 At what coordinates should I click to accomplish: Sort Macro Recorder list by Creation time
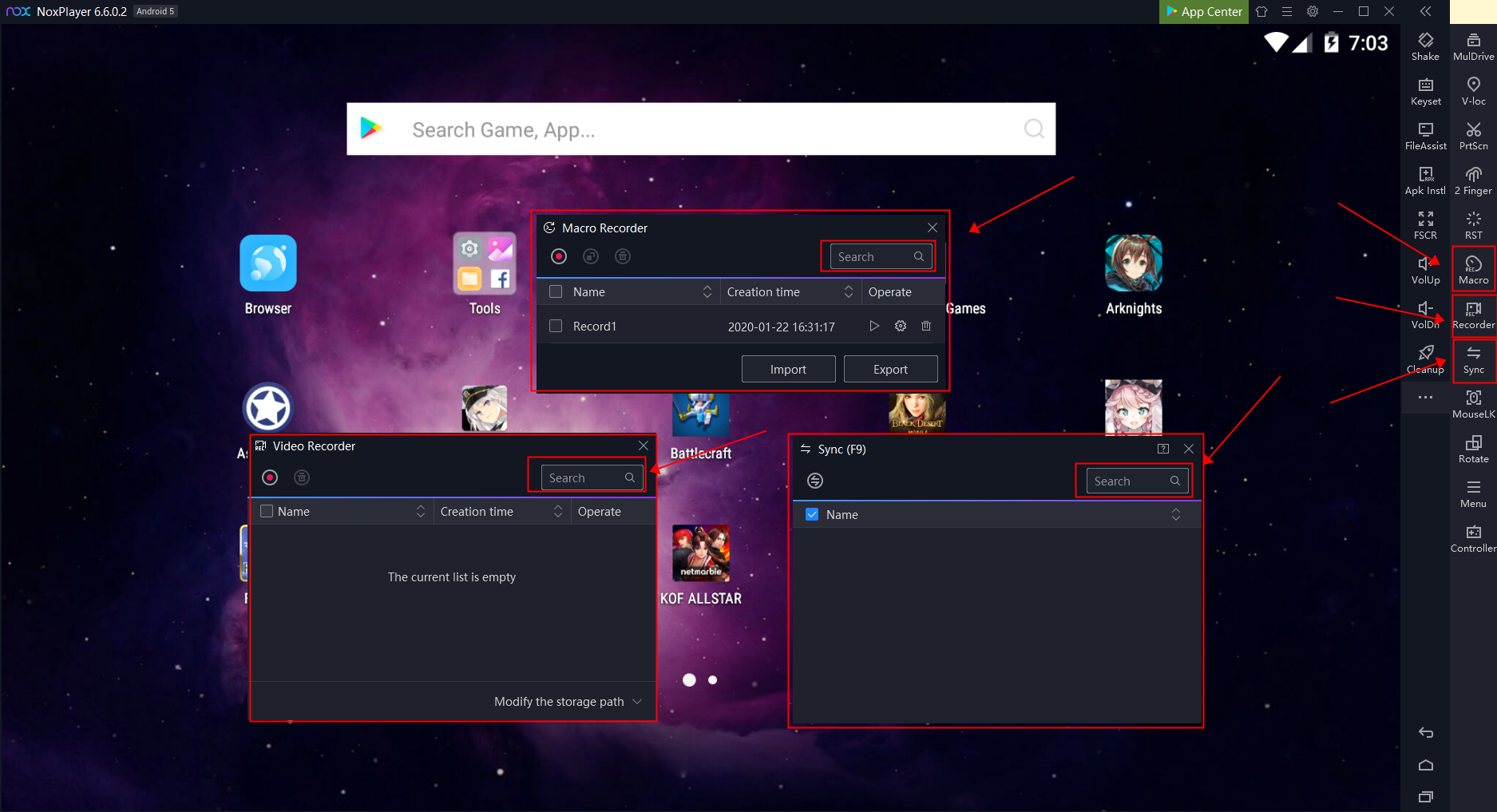click(848, 292)
